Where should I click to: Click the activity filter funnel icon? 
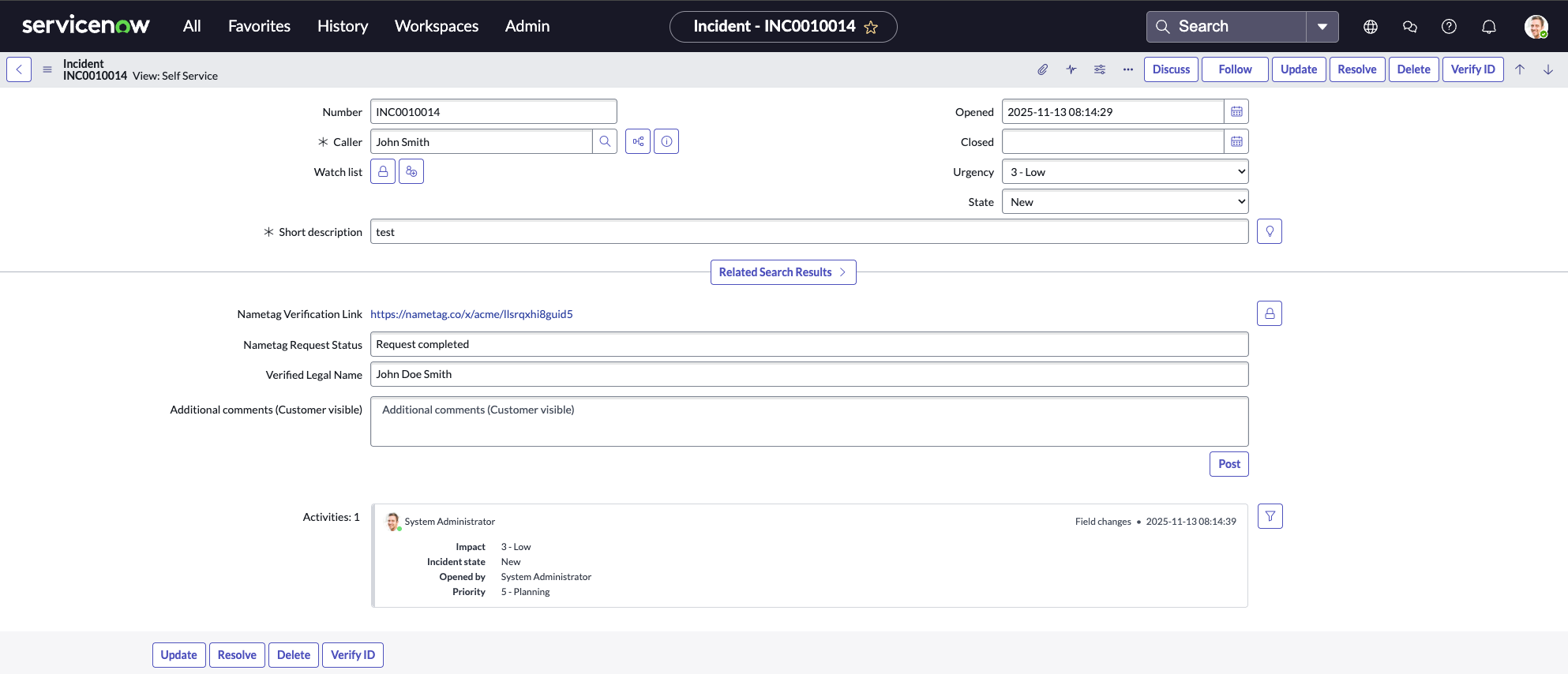[x=1270, y=516]
